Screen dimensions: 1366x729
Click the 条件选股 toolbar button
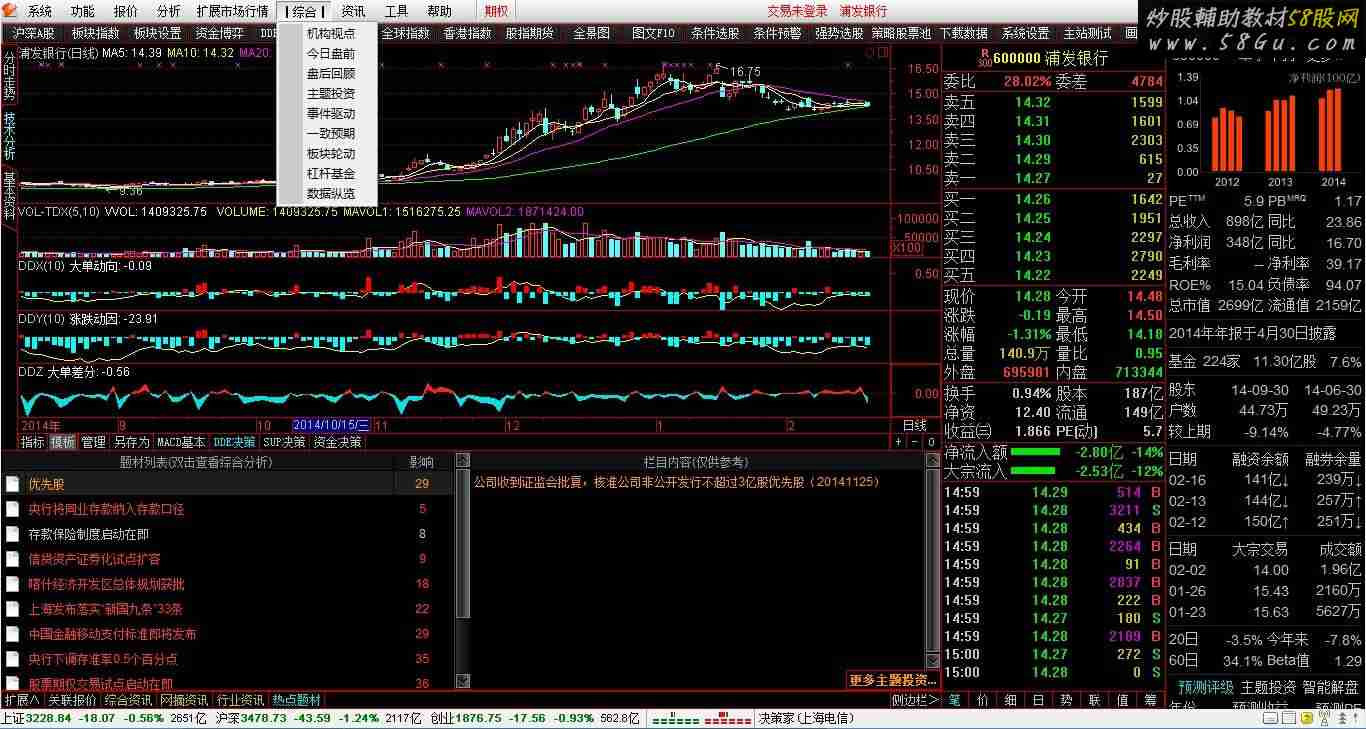click(x=715, y=33)
